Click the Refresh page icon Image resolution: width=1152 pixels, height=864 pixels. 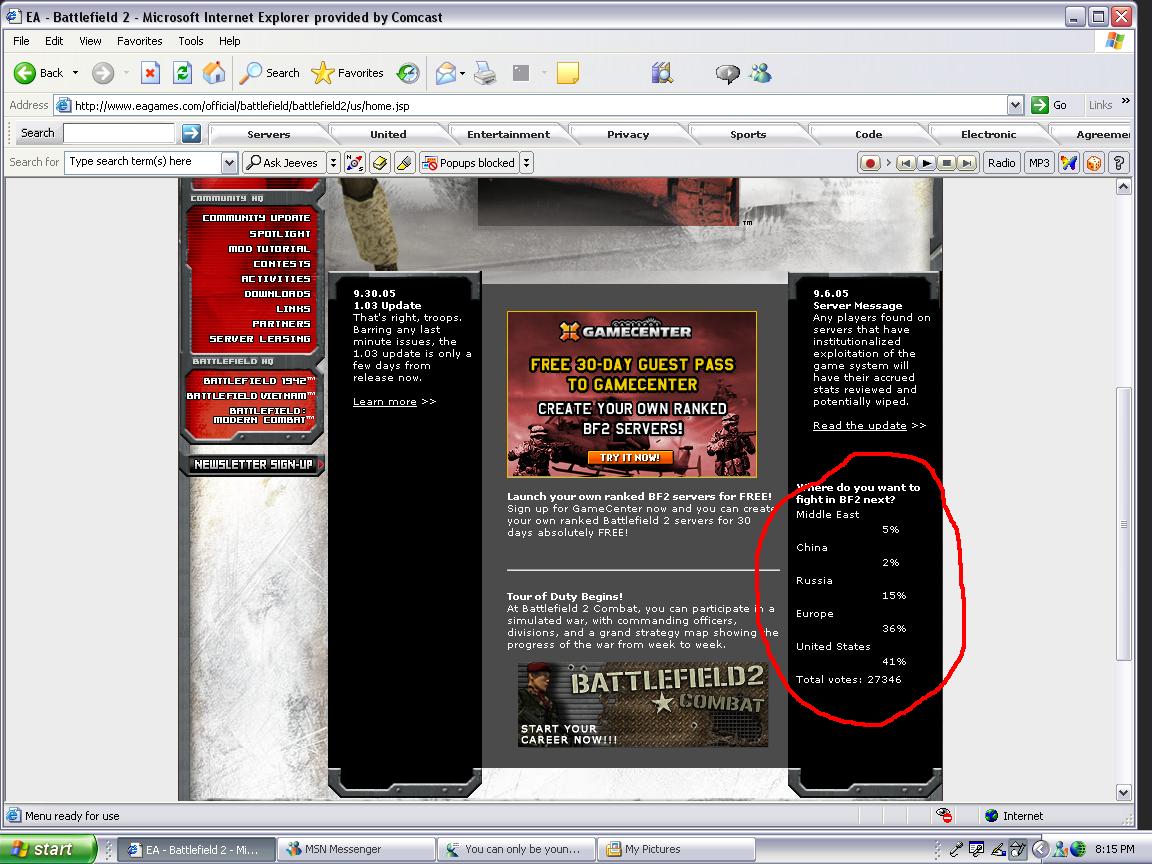(182, 73)
